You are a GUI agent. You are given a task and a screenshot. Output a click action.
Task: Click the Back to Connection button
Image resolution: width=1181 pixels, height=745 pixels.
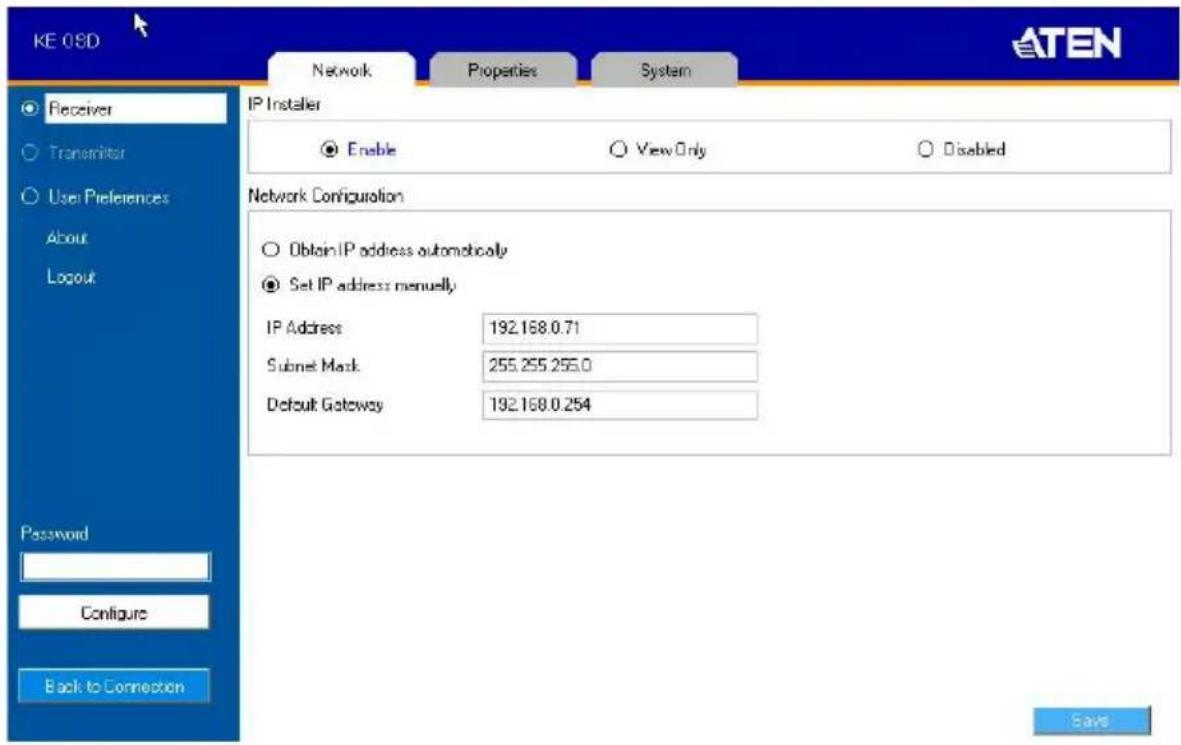point(114,686)
